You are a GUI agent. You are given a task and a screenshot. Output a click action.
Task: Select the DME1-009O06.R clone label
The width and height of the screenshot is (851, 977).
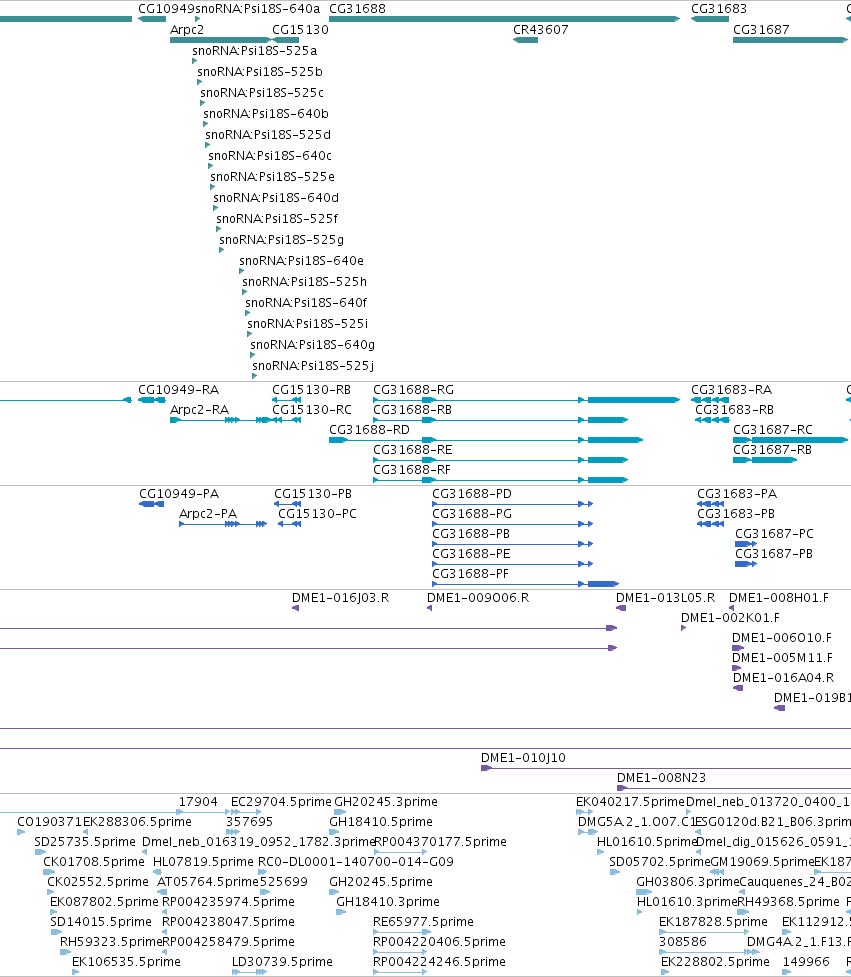click(478, 598)
